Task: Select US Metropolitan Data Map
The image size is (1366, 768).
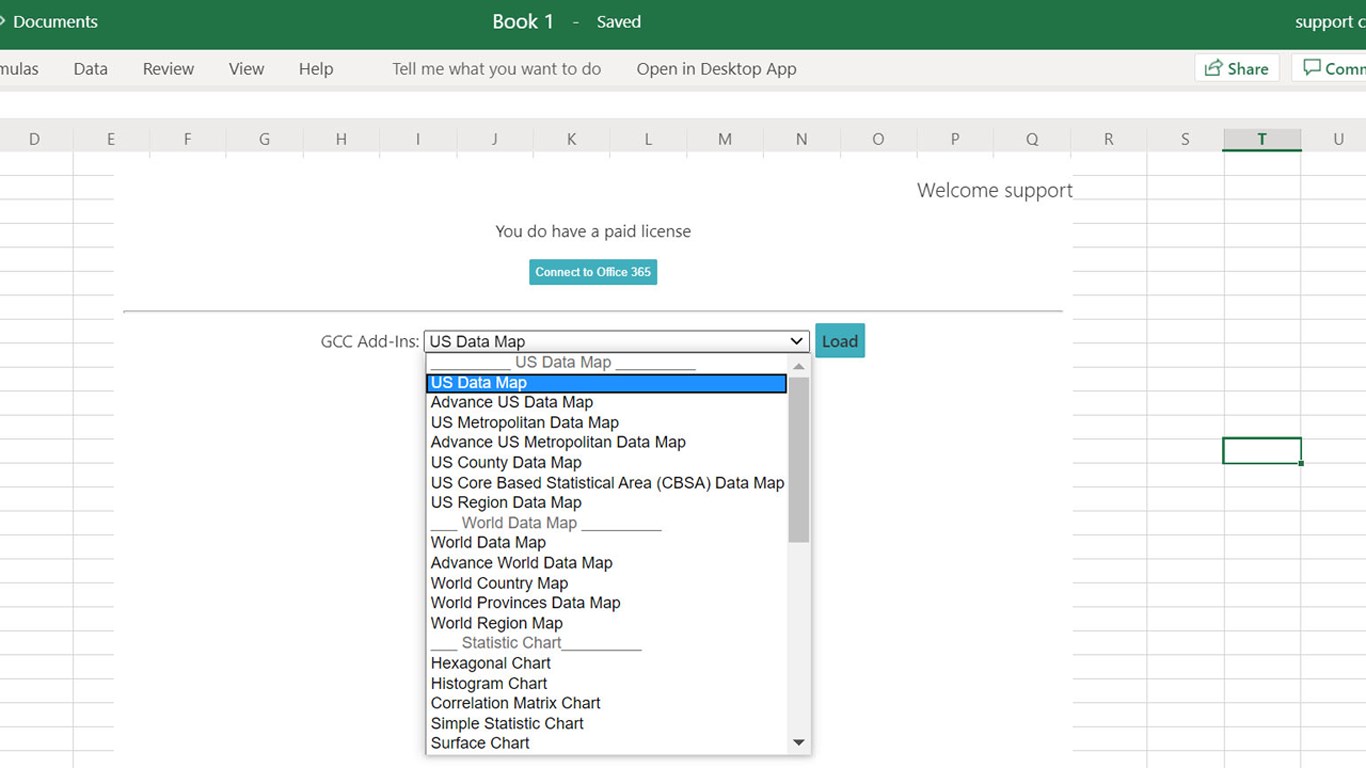Action: tap(607, 423)
